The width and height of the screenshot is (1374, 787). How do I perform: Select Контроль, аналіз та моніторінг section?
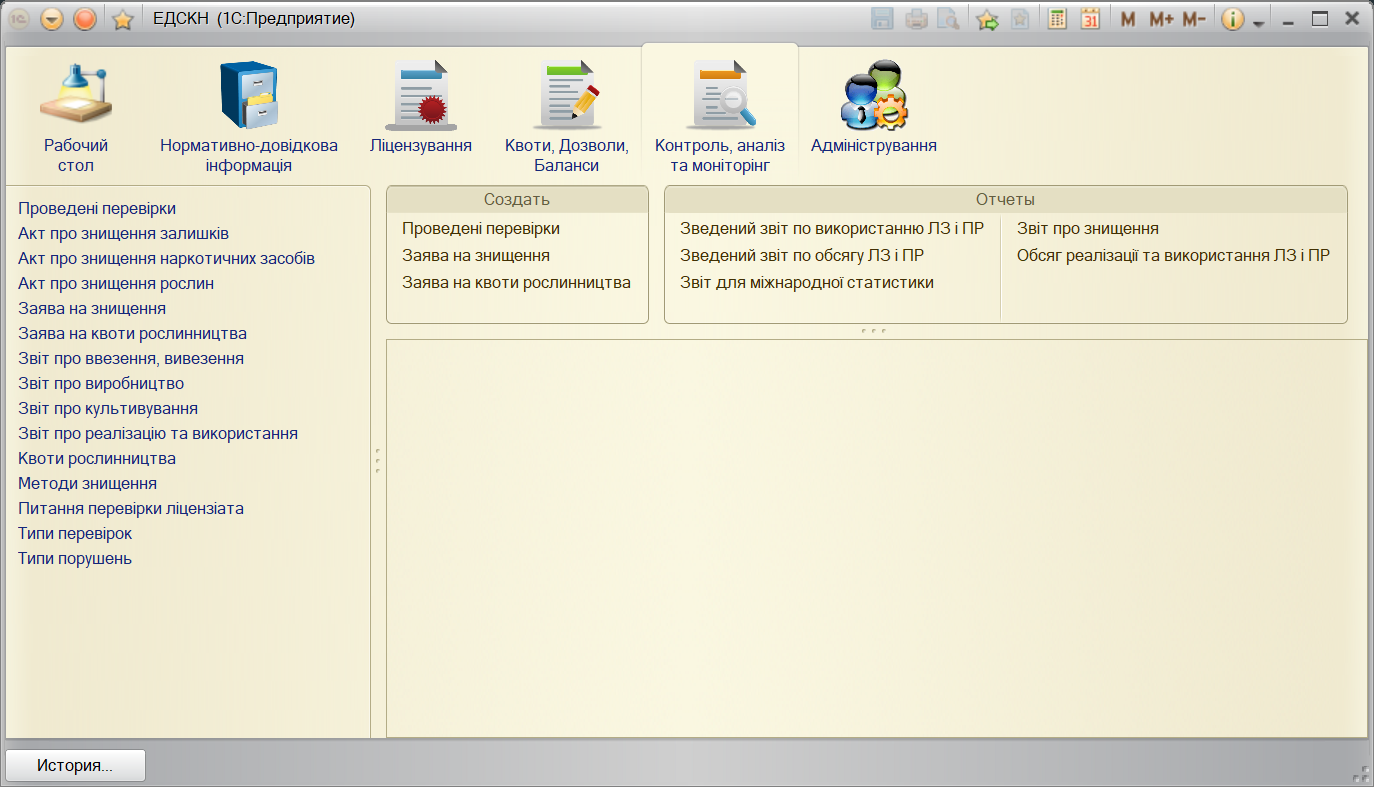click(720, 116)
